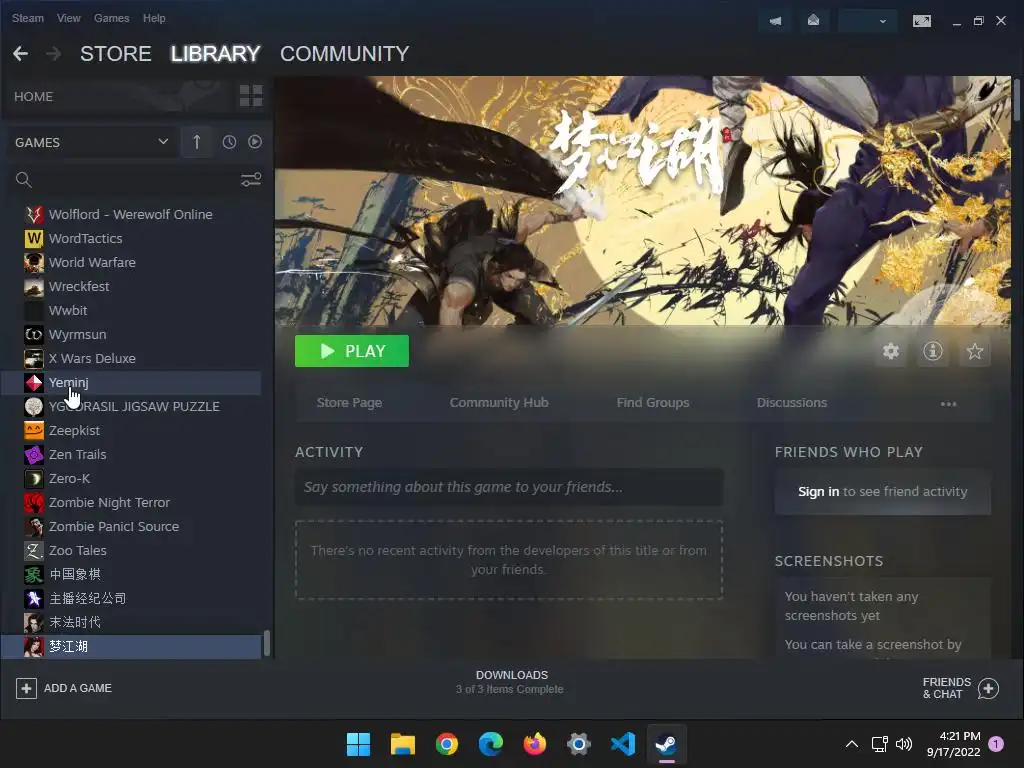
Task: Open volume speaker tray icon
Action: (904, 744)
